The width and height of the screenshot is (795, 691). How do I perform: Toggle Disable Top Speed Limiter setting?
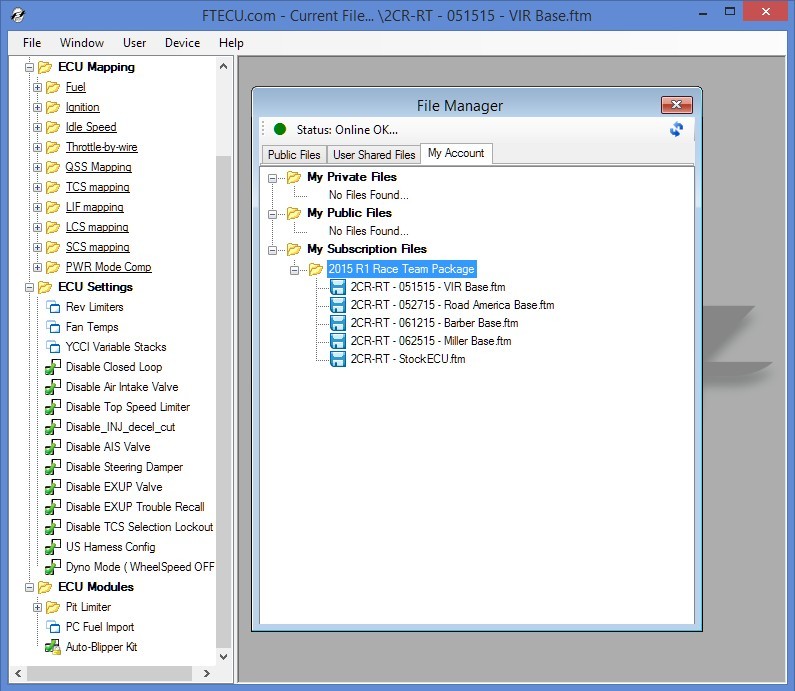click(53, 407)
